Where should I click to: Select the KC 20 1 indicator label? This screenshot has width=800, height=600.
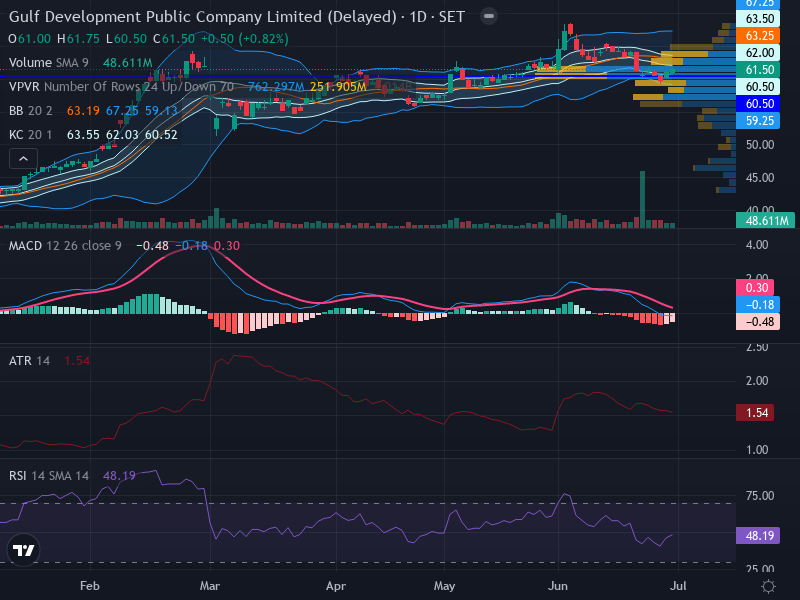[x=31, y=135]
